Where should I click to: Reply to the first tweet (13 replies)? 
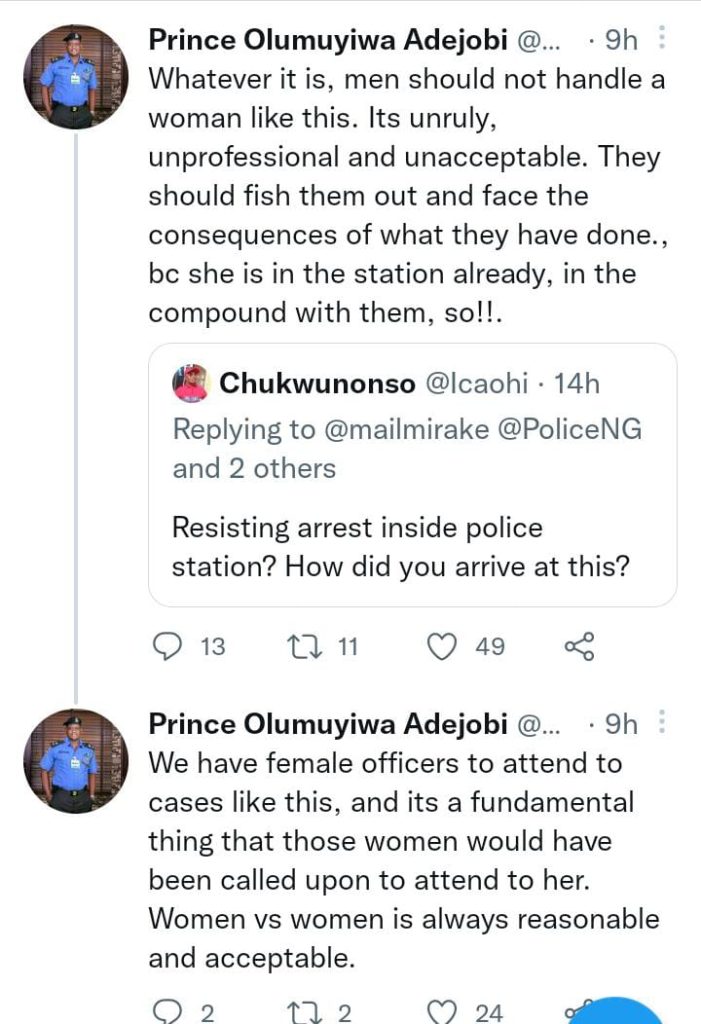[x=165, y=647]
